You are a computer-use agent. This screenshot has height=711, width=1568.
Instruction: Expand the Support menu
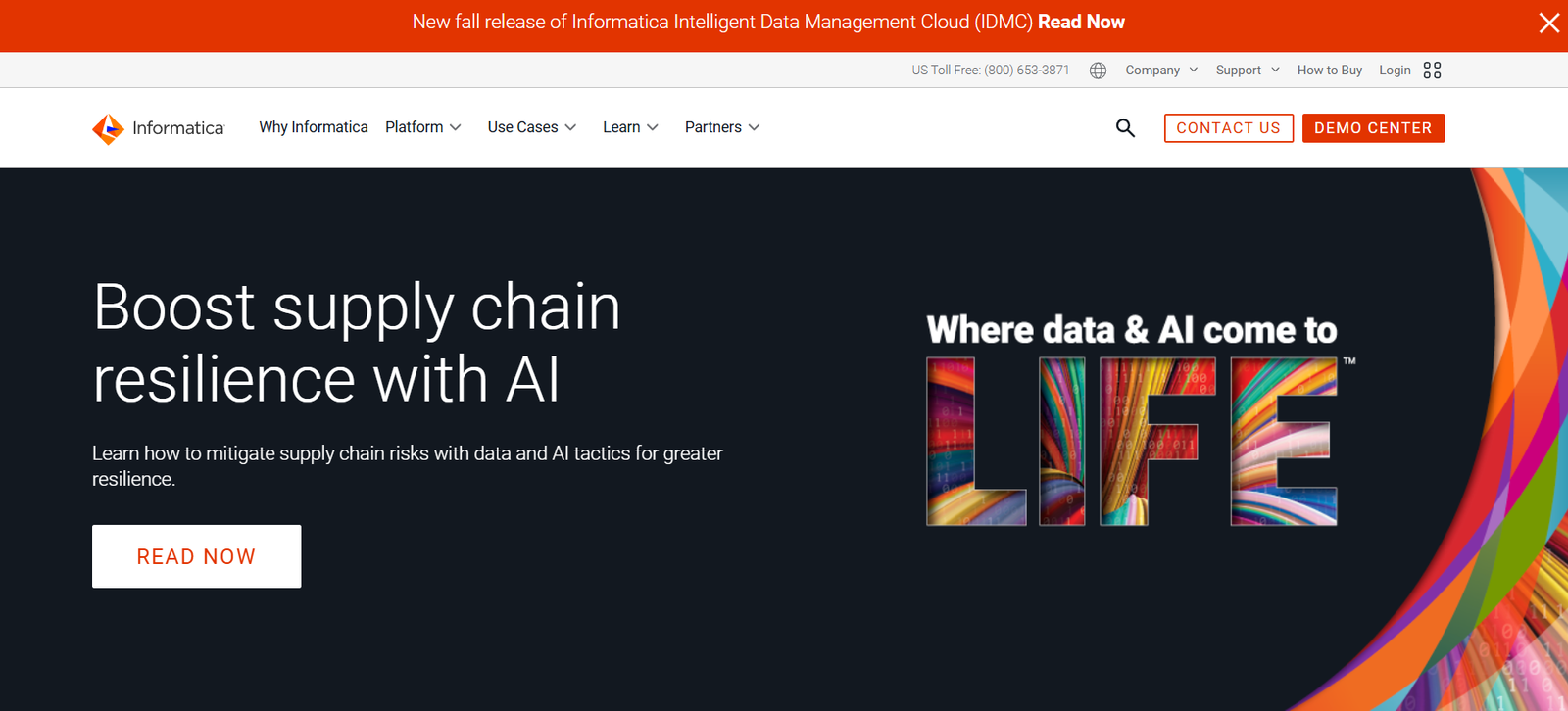[x=1247, y=71]
